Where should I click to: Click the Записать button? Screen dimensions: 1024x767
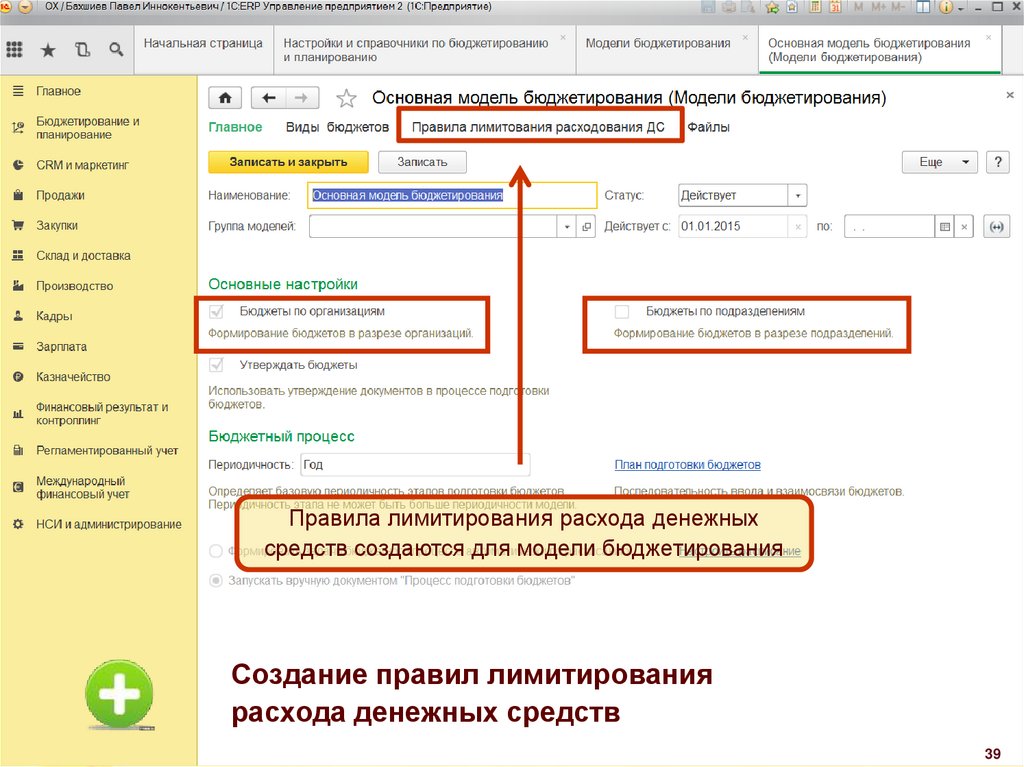click(x=422, y=162)
